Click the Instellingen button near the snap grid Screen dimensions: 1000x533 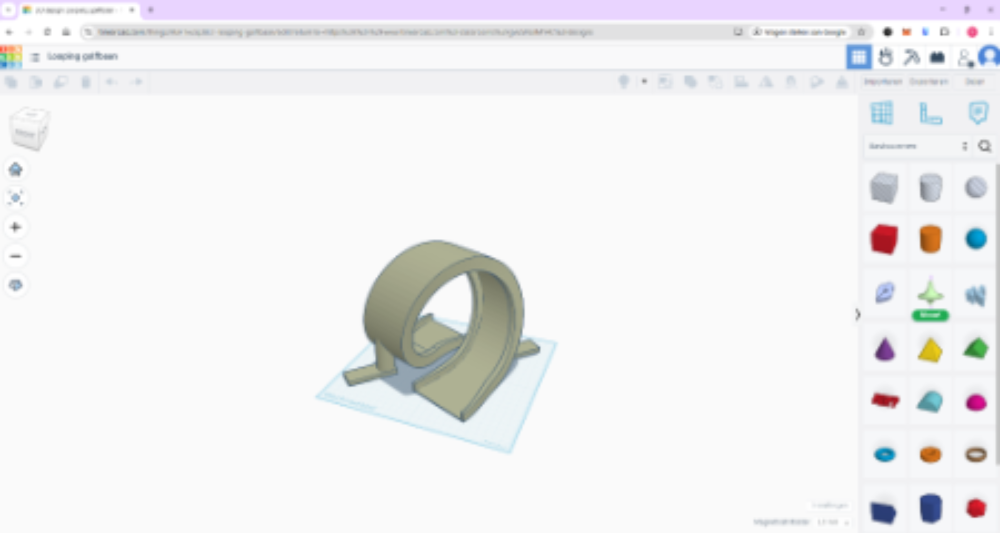[830, 505]
